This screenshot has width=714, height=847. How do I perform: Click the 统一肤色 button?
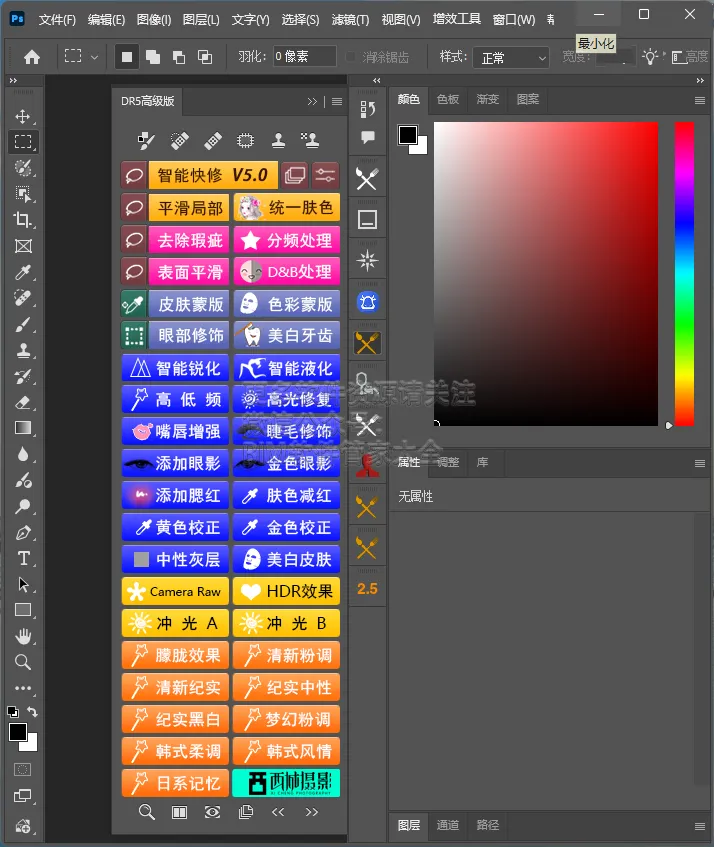point(287,207)
